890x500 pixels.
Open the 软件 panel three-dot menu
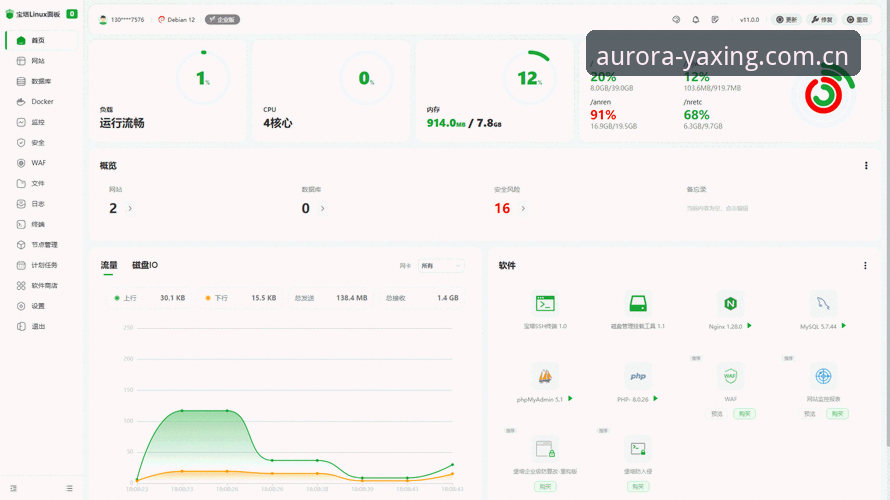(x=865, y=265)
